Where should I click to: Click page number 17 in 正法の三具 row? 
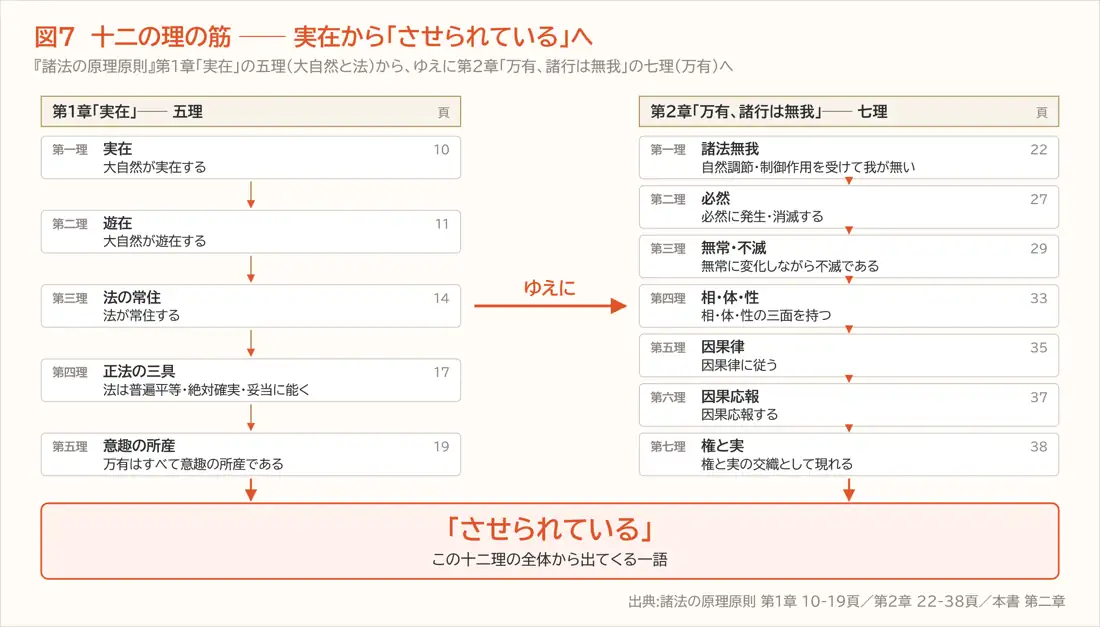click(x=441, y=372)
